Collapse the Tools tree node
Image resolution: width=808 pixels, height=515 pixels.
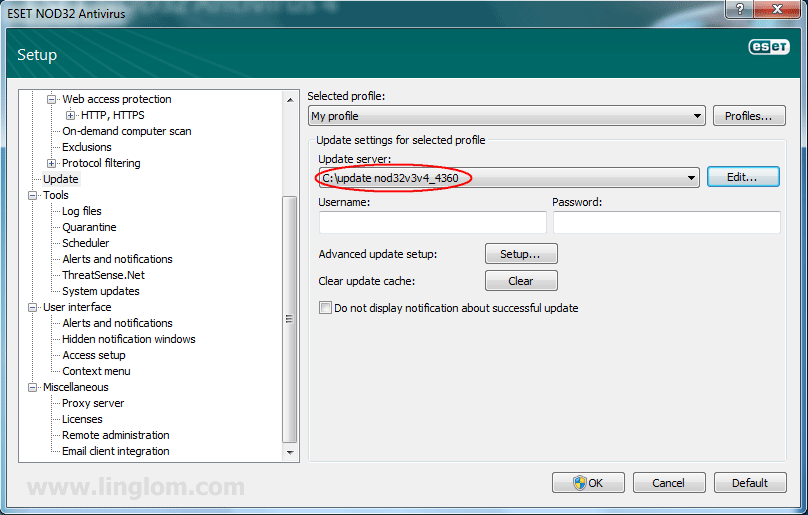coord(32,195)
